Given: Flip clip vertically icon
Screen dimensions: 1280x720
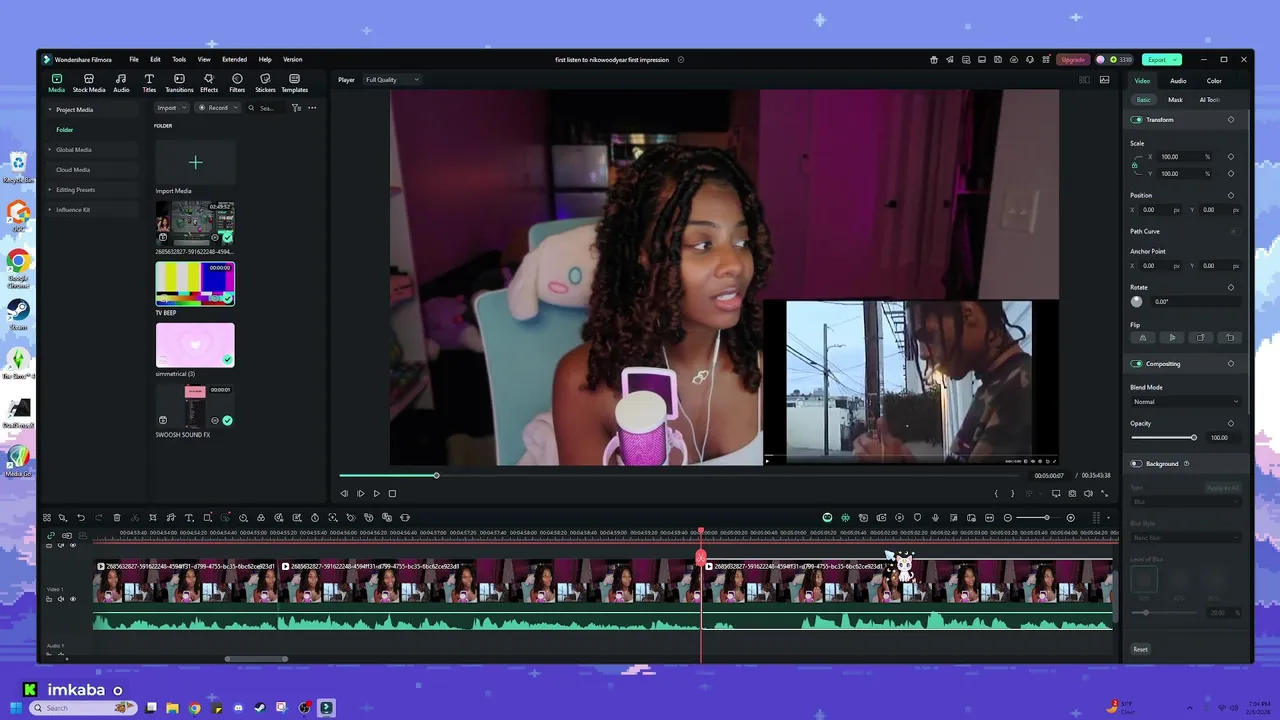Looking at the screenshot, I should point(1172,337).
